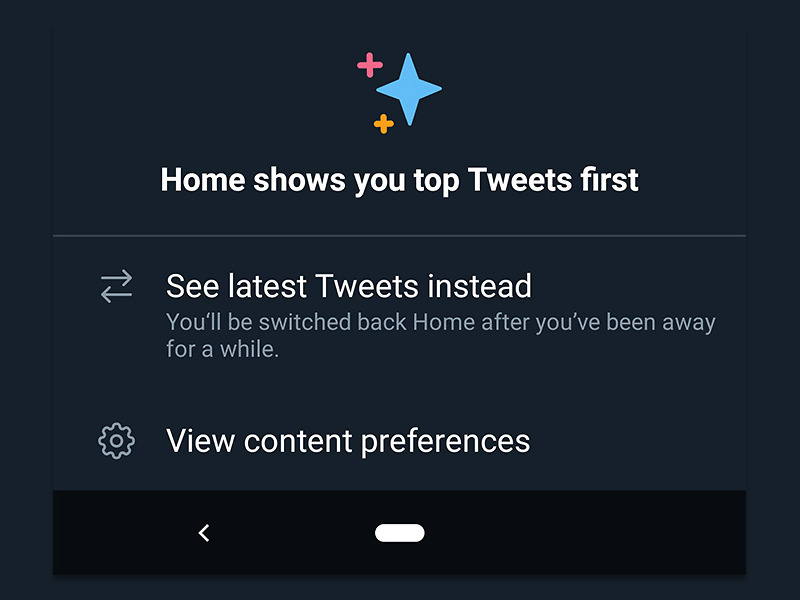This screenshot has width=800, height=600.
Task: Tap 'for a while.' in the description
Action: tap(222, 349)
